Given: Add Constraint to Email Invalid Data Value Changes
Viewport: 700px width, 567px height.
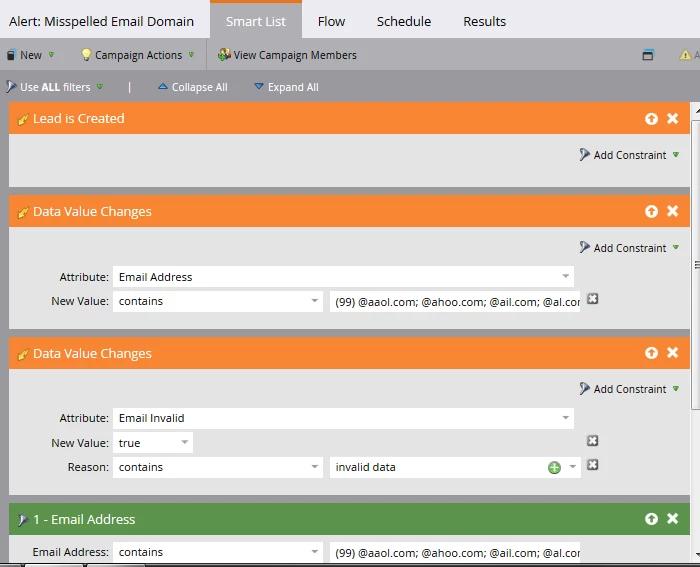Looking at the screenshot, I should (629, 389).
